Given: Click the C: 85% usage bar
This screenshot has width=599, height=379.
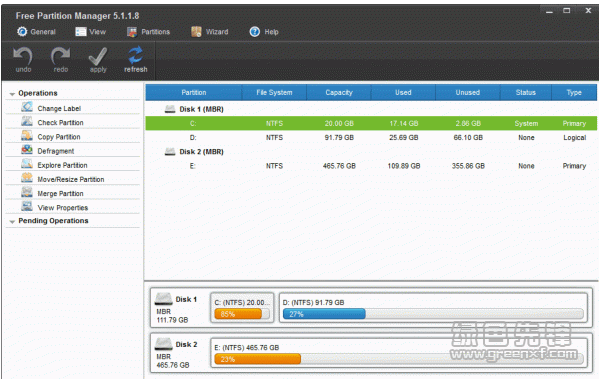Looking at the screenshot, I should (x=242, y=314).
